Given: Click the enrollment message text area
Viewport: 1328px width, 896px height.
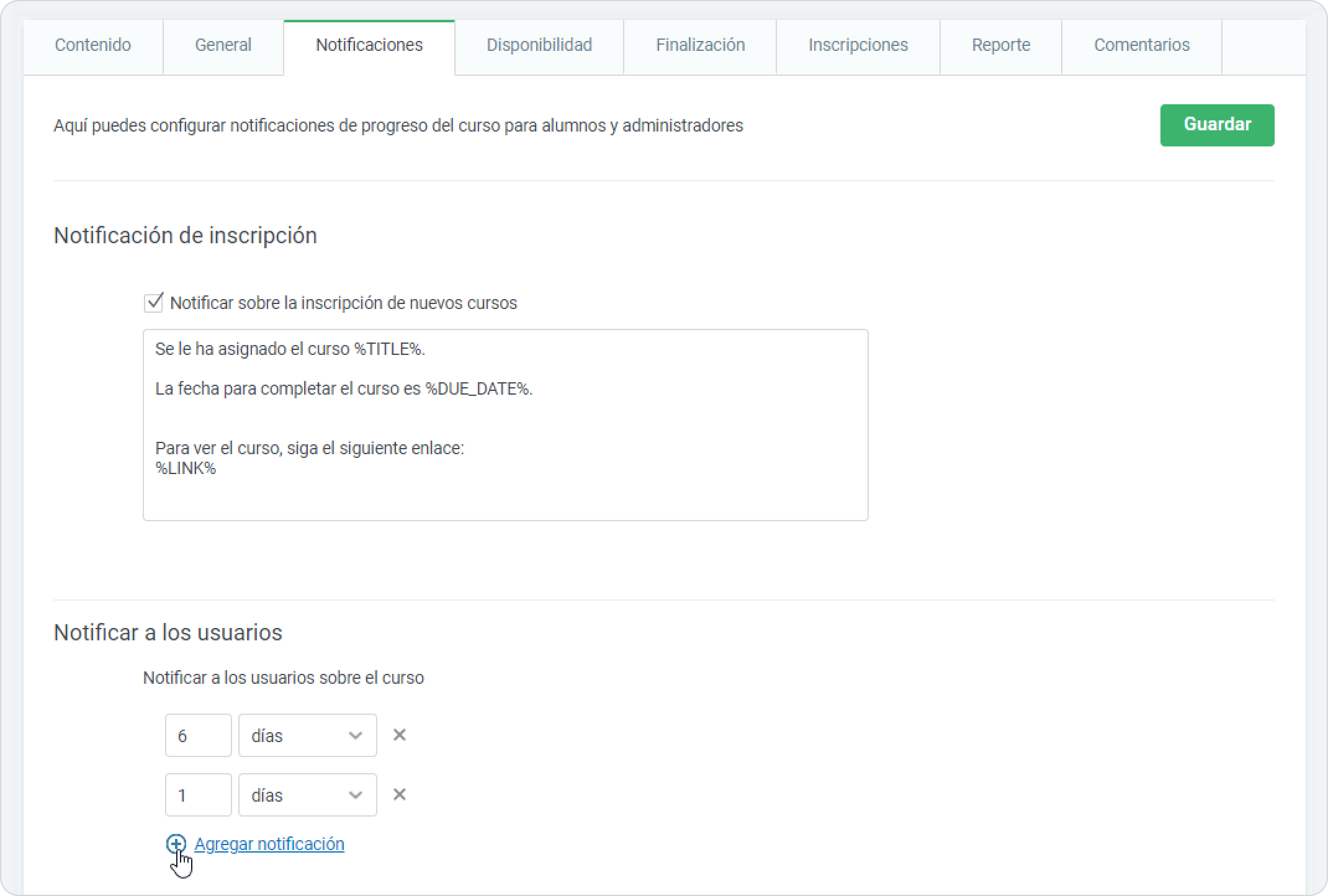Looking at the screenshot, I should pos(505,424).
